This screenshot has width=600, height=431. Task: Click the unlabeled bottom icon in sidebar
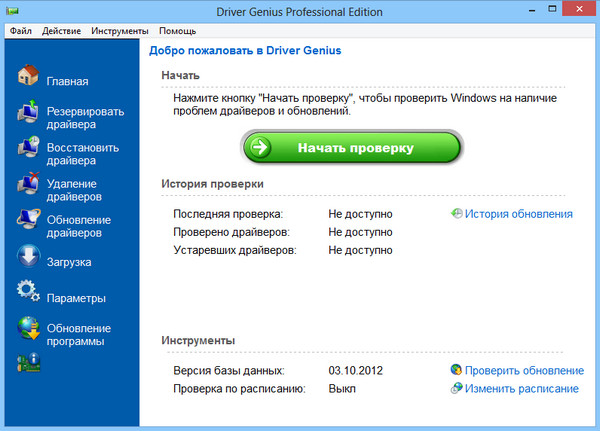[28, 364]
